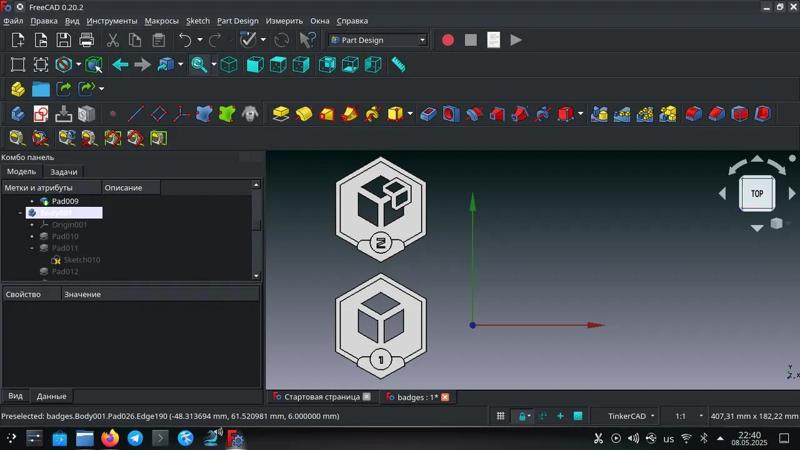Viewport: 800px width, 450px height.
Task: Switch to the Задачи tab
Action: [64, 172]
